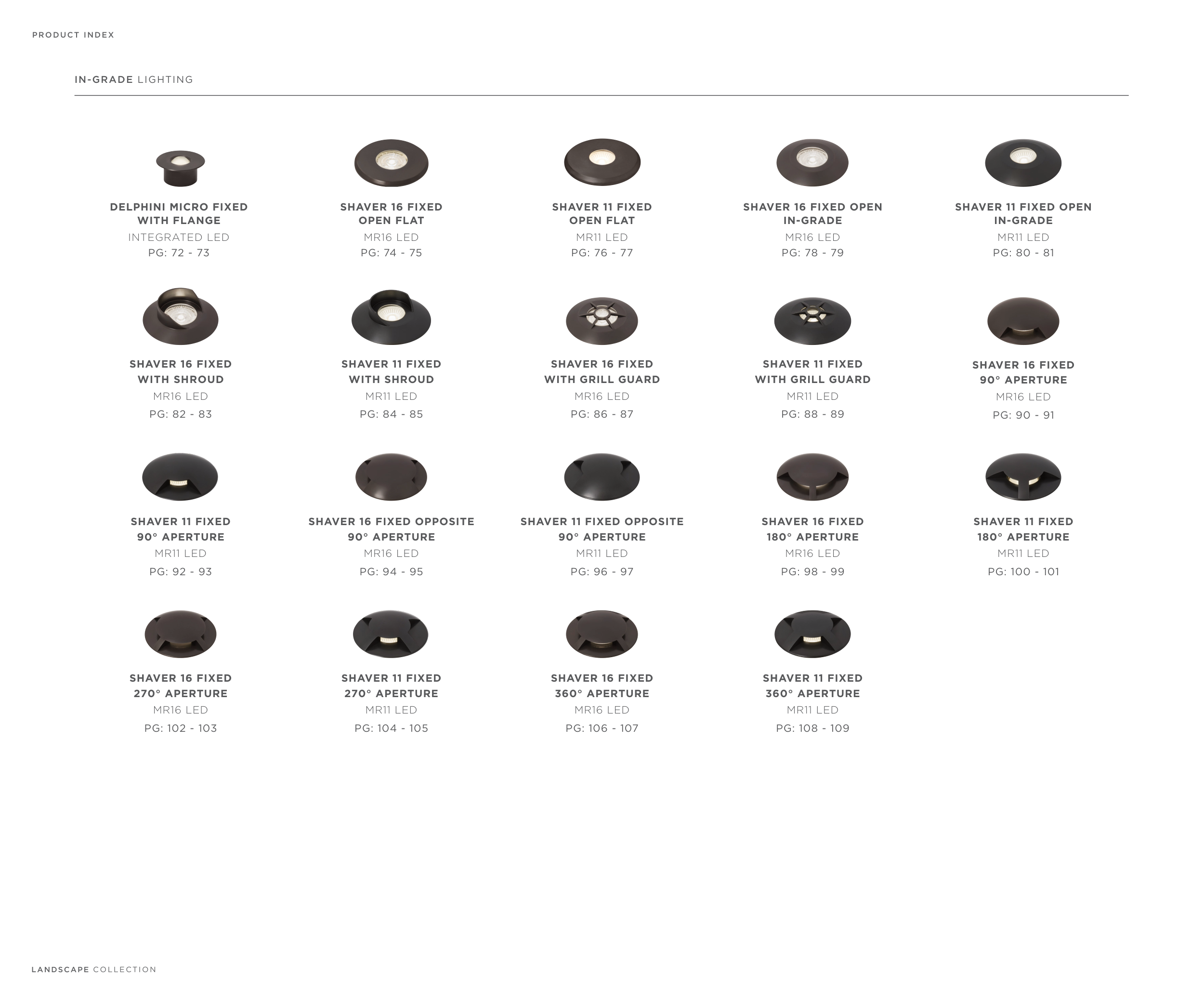This screenshot has width=1204, height=1004.
Task: Click the Shaver 16 Grill Guard fixture image
Action: [x=602, y=320]
